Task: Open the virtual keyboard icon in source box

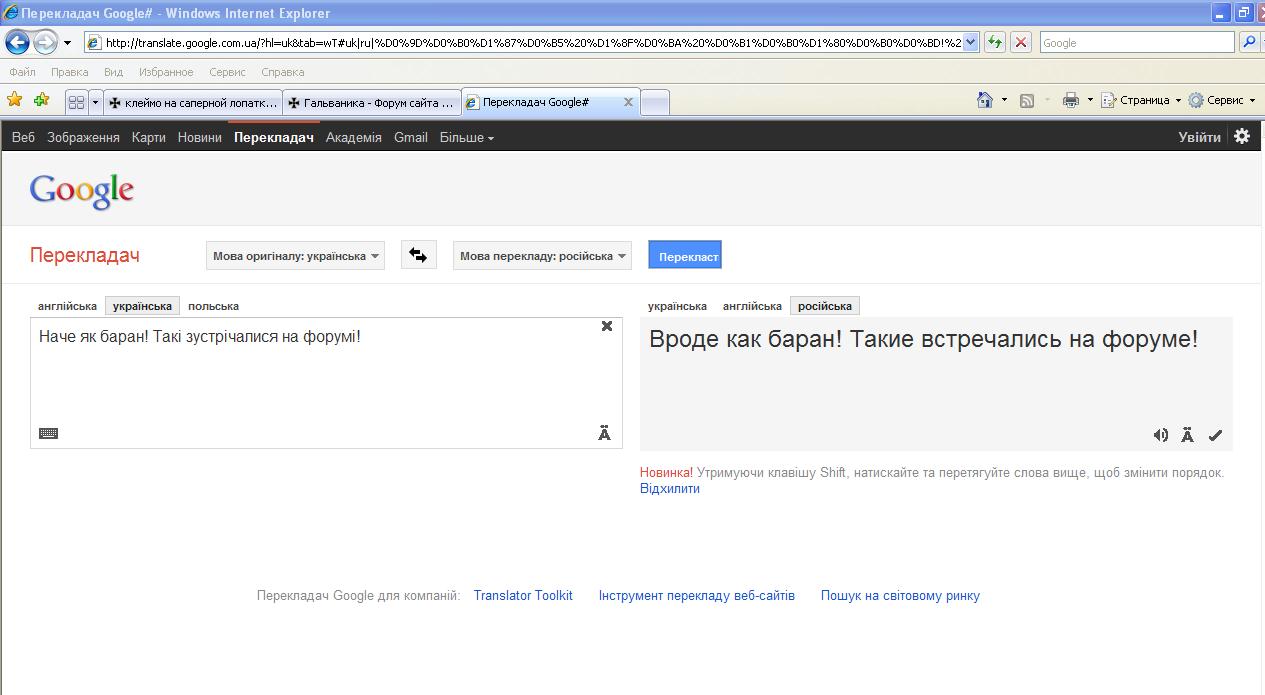Action: 48,433
